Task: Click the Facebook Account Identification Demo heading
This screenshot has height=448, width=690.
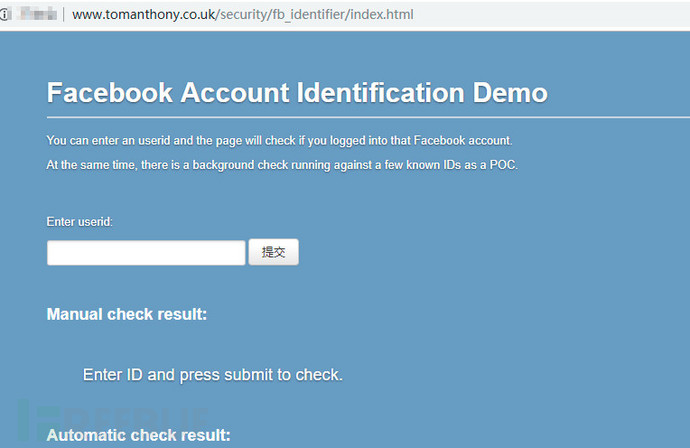Action: tap(297, 93)
